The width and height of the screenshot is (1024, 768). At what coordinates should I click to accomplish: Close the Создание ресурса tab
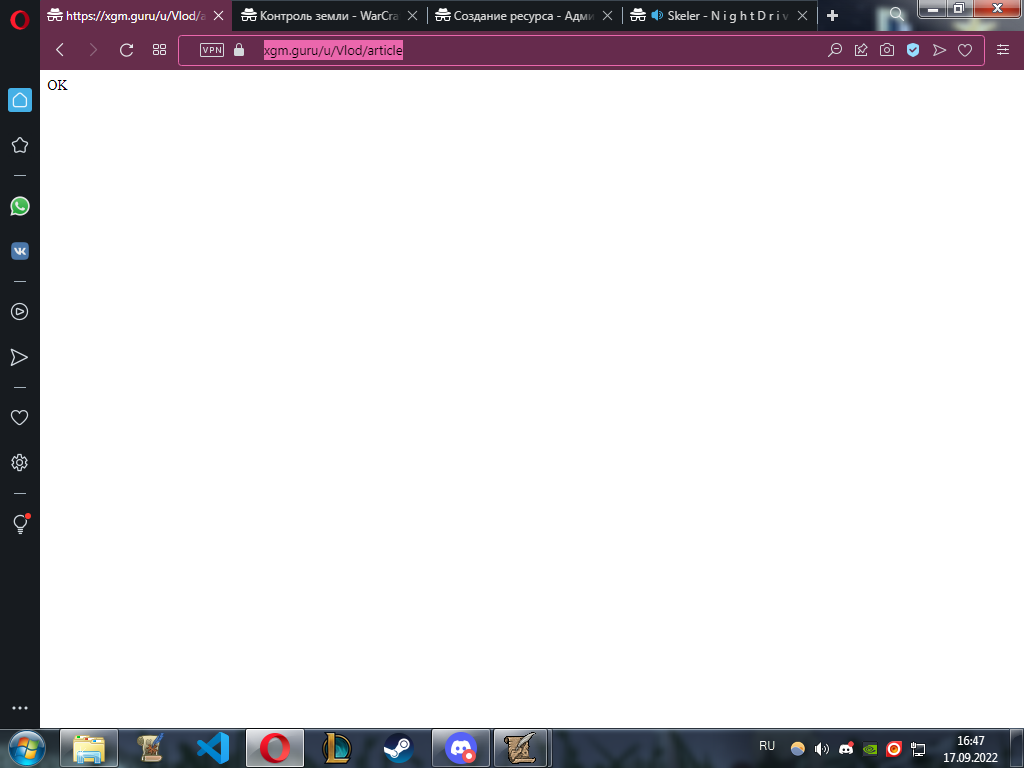(607, 16)
